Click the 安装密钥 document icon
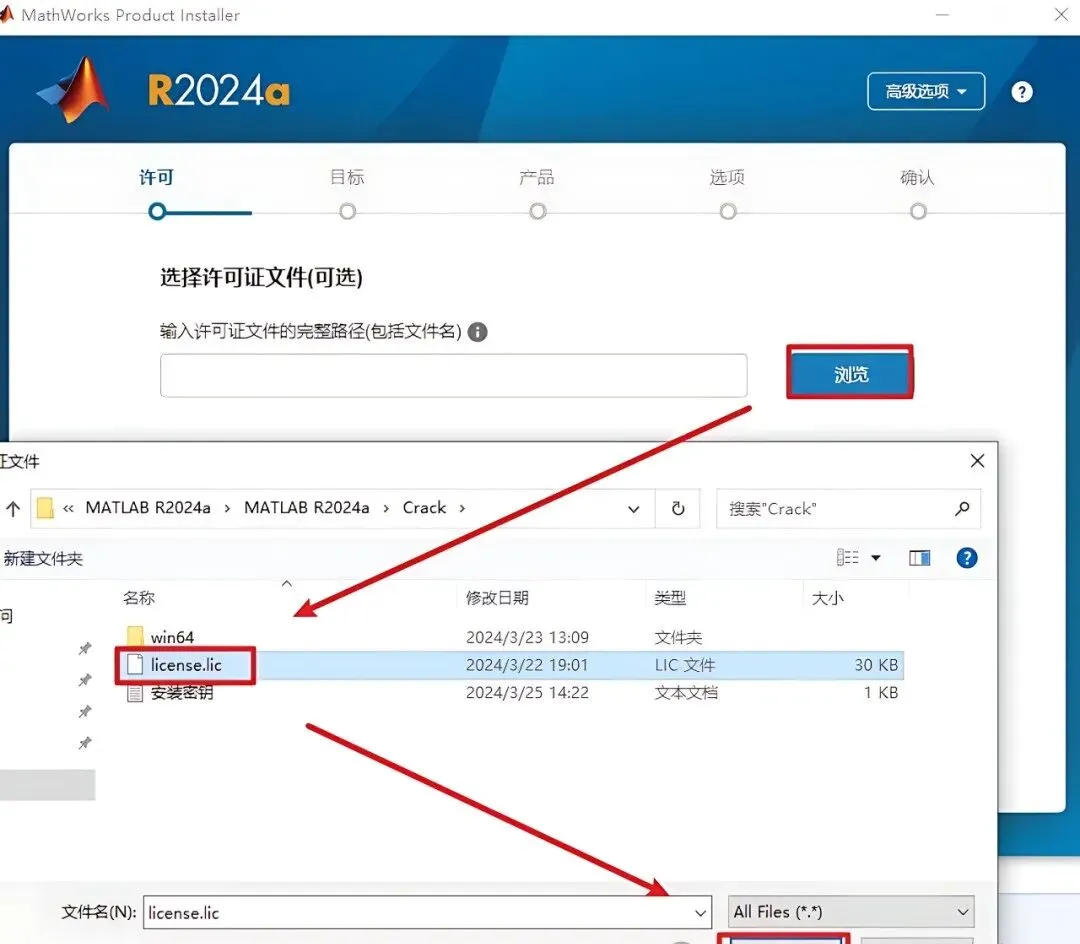Viewport: 1080px width, 944px height. point(135,693)
